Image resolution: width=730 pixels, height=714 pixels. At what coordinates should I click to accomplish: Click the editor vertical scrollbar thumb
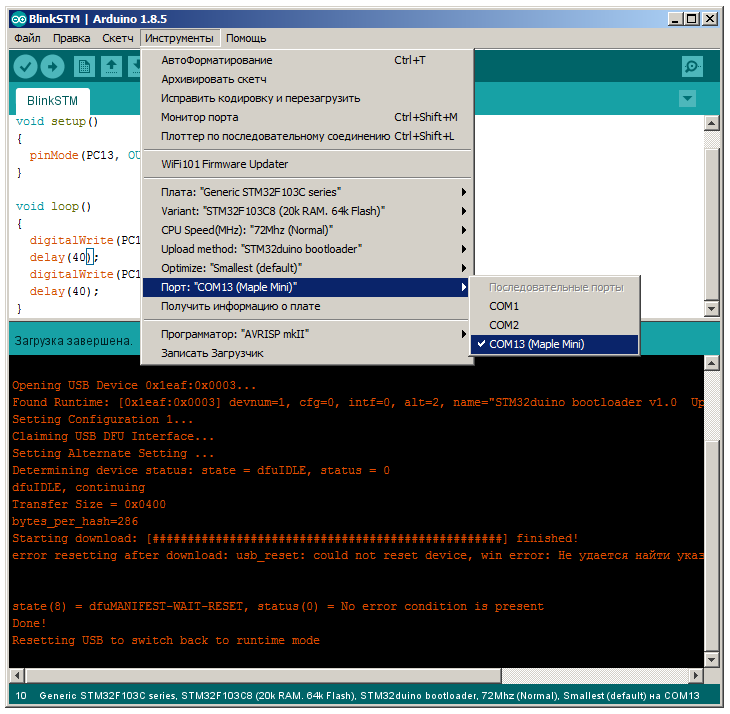[711, 224]
